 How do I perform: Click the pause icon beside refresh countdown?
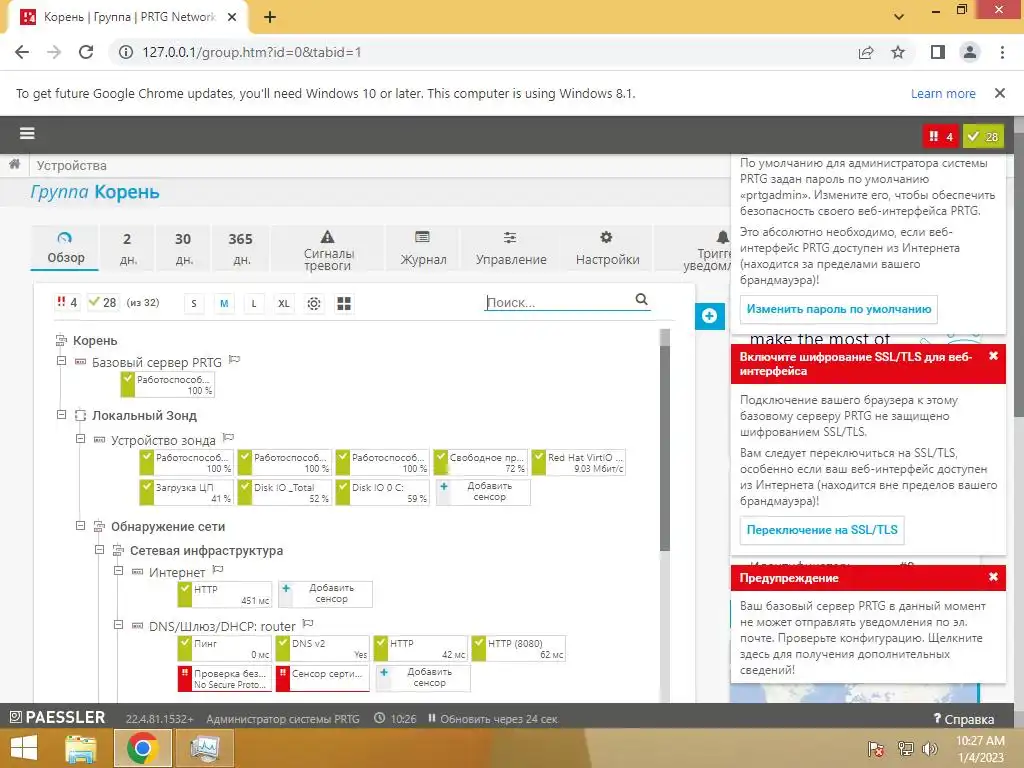click(432, 718)
